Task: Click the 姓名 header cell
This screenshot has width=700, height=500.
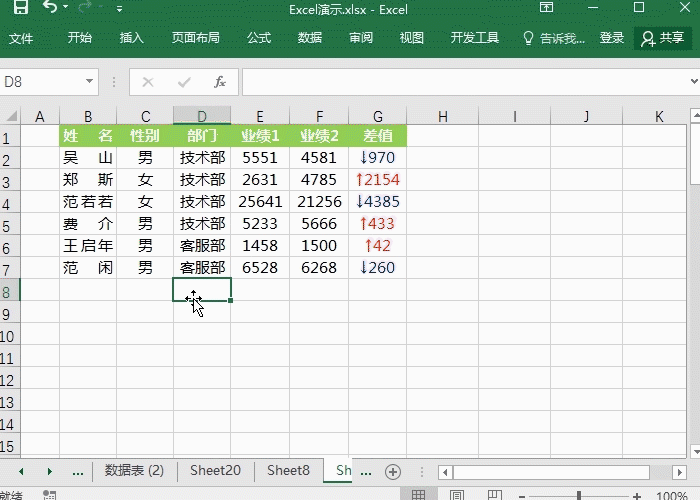Action: pos(88,135)
